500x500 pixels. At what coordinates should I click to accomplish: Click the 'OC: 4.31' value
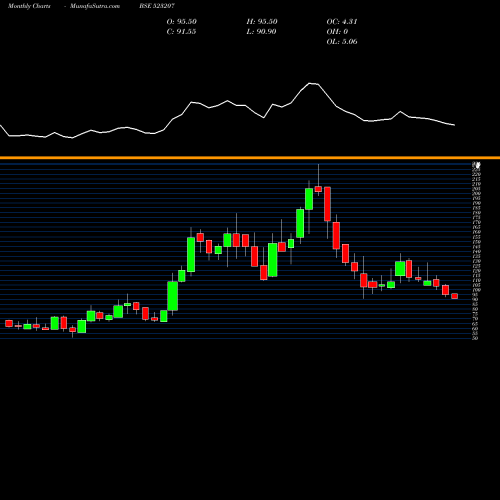(342, 22)
